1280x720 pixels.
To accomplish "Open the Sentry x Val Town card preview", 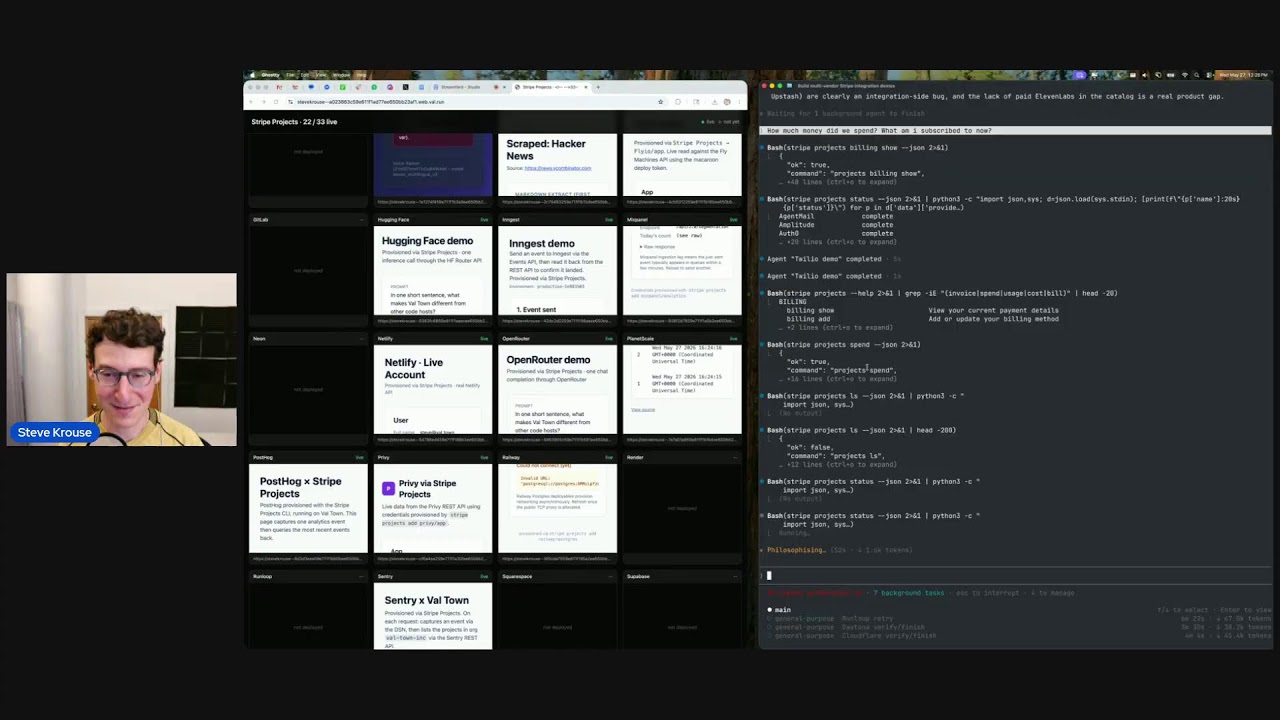I will point(433,616).
